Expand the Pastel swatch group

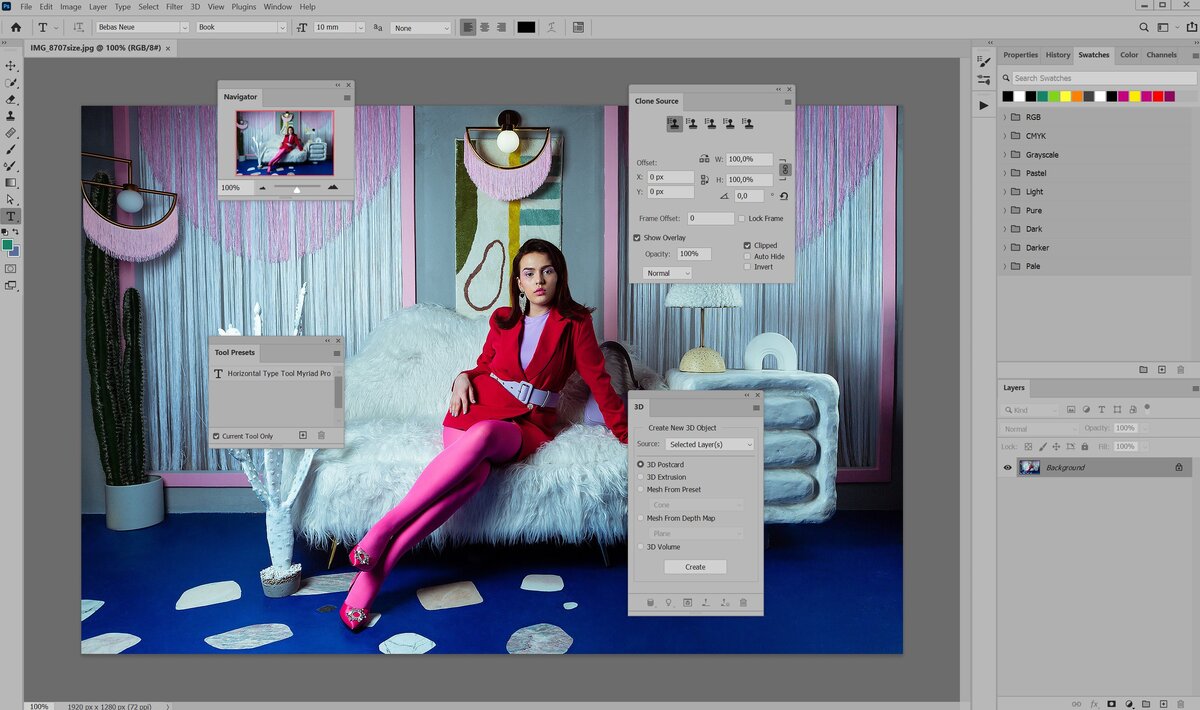1005,173
